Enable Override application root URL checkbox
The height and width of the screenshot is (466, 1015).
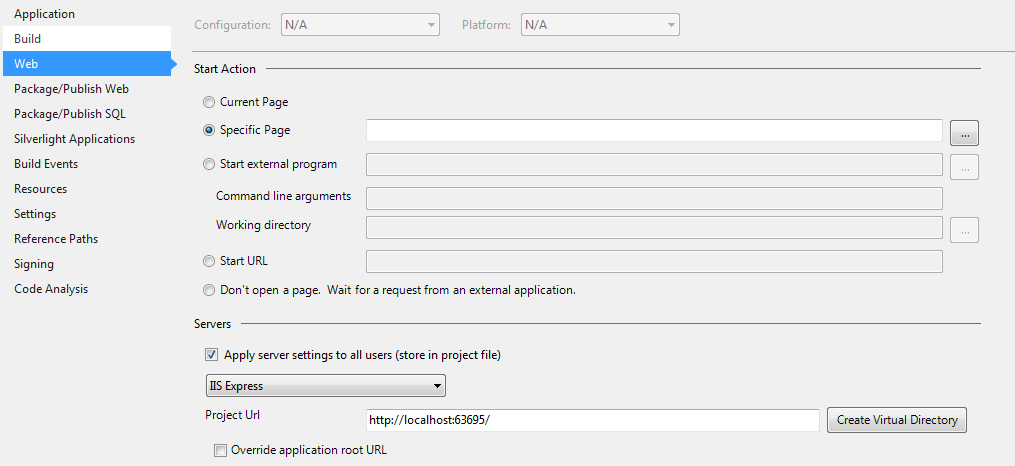221,450
